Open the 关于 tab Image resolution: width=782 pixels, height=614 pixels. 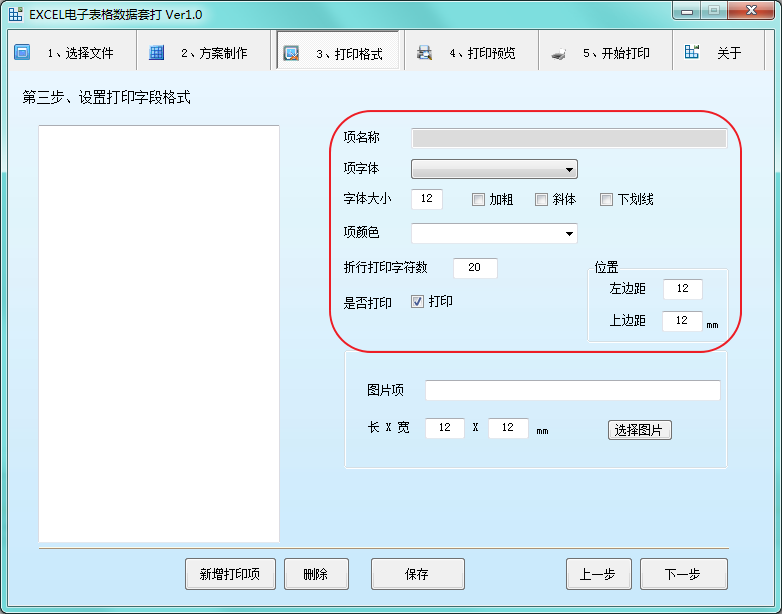pyautogui.click(x=719, y=50)
